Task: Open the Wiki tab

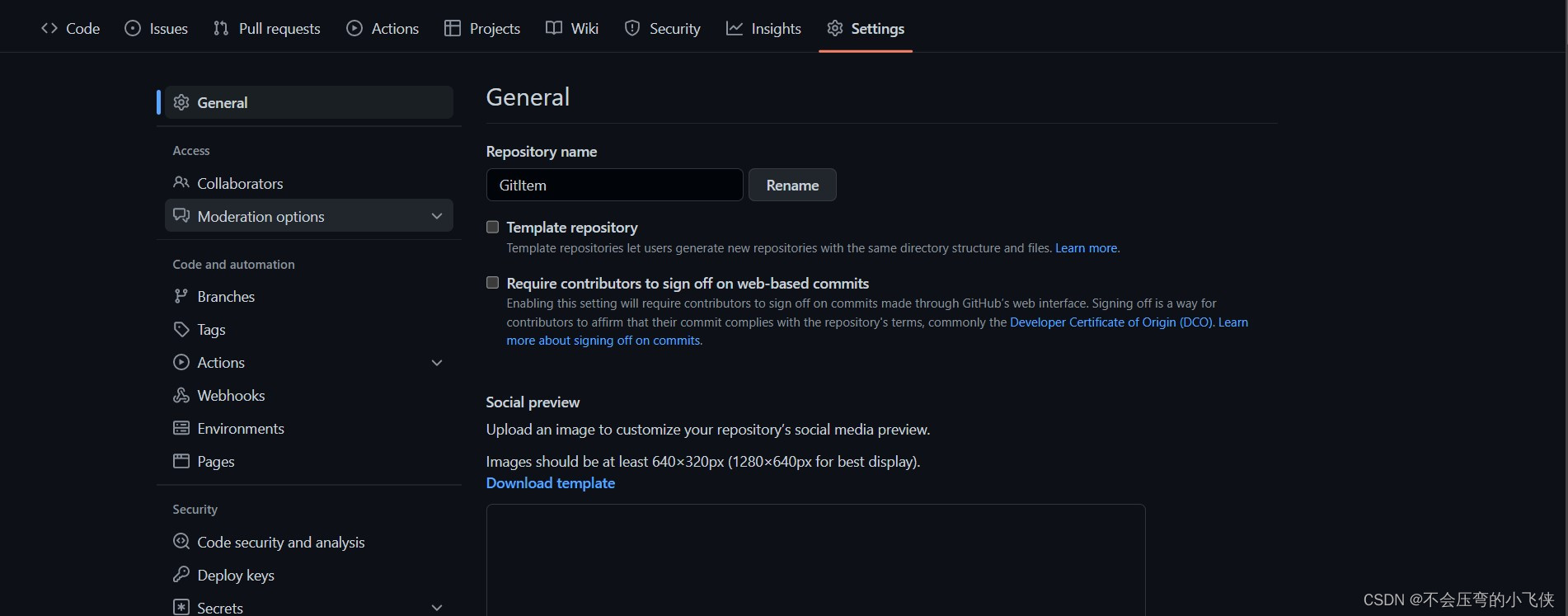Action: point(572,28)
